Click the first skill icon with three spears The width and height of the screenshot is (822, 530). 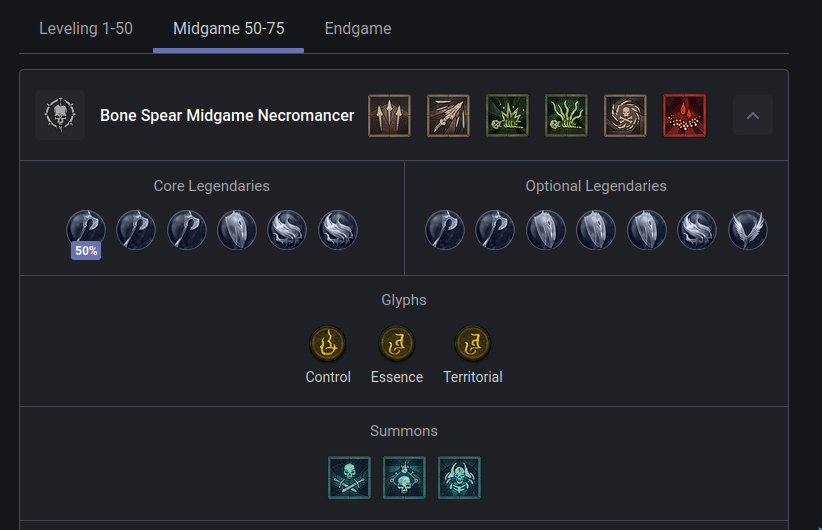(389, 116)
